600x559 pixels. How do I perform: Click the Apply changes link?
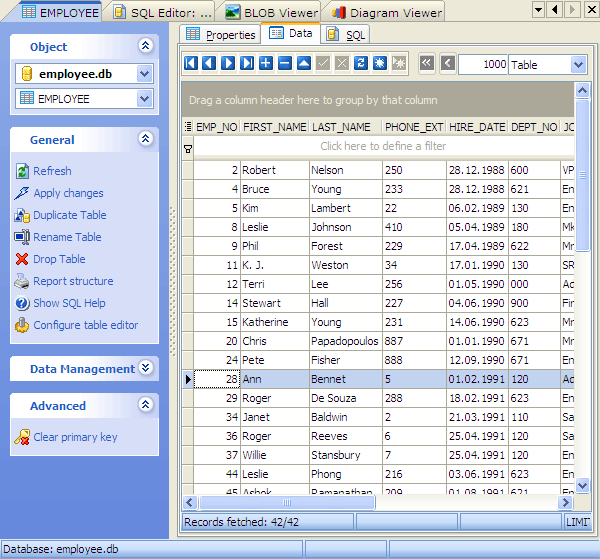point(68,193)
